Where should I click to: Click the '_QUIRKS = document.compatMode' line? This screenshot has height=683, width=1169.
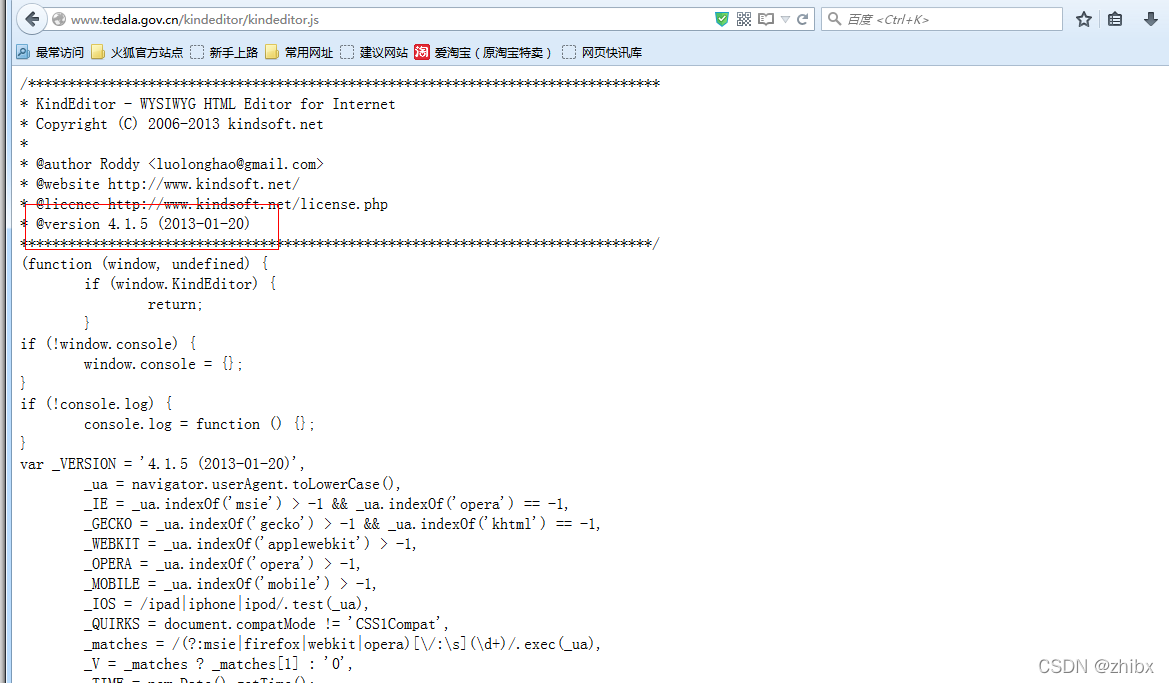(x=266, y=623)
